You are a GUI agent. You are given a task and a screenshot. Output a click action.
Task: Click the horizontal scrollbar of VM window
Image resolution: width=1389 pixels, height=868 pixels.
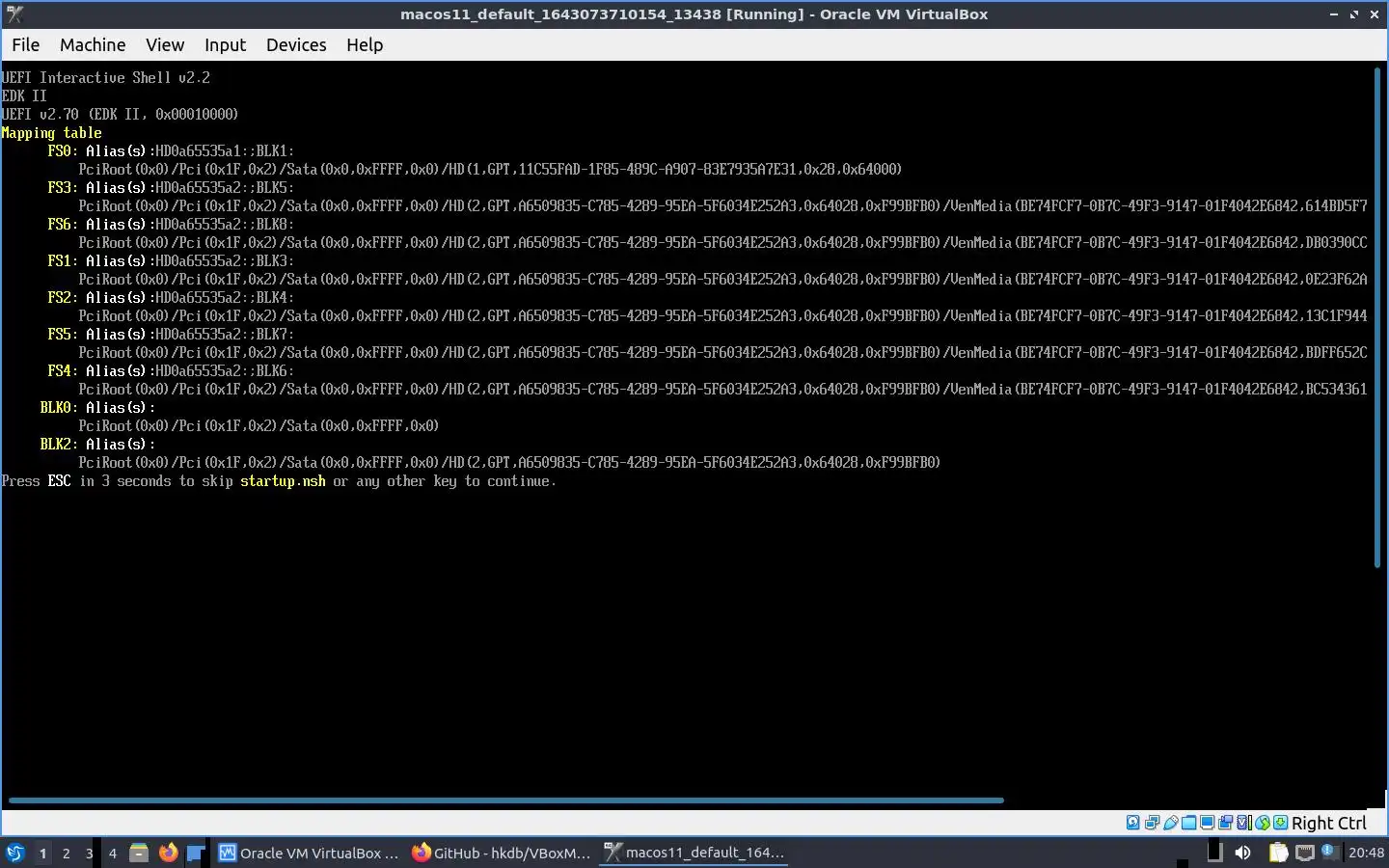pyautogui.click(x=505, y=800)
